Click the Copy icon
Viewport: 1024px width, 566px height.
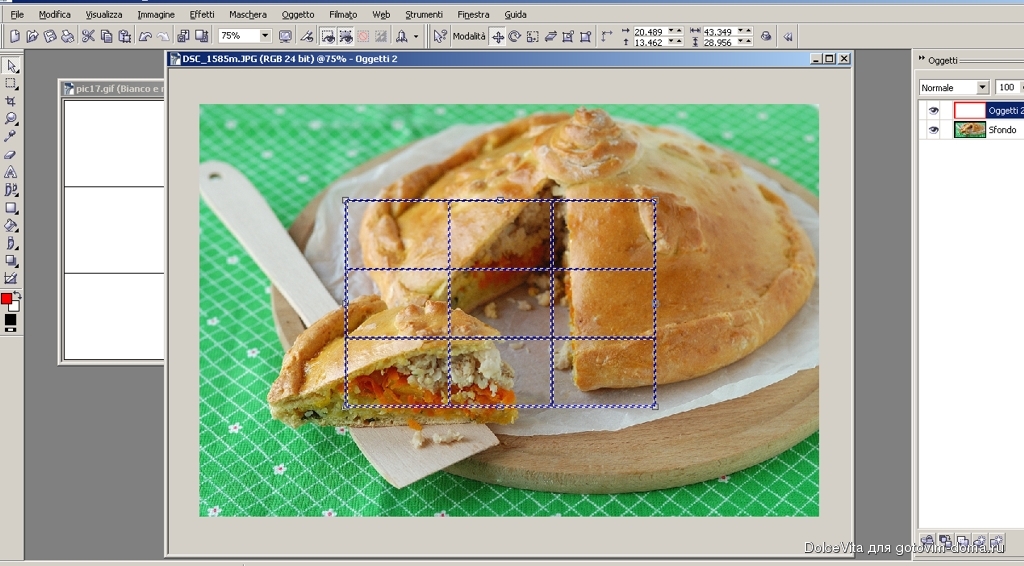106,37
